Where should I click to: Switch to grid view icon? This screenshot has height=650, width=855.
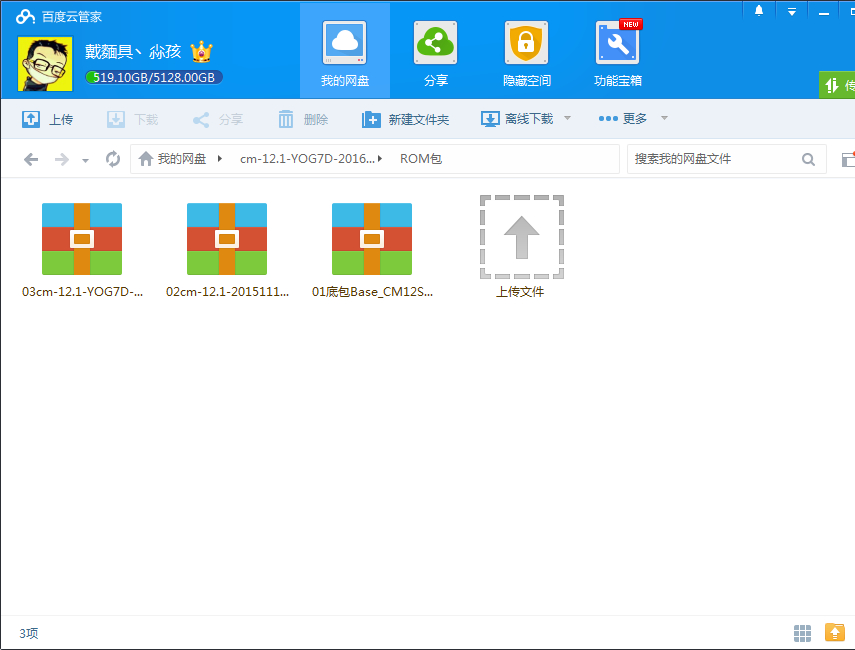tap(802, 633)
